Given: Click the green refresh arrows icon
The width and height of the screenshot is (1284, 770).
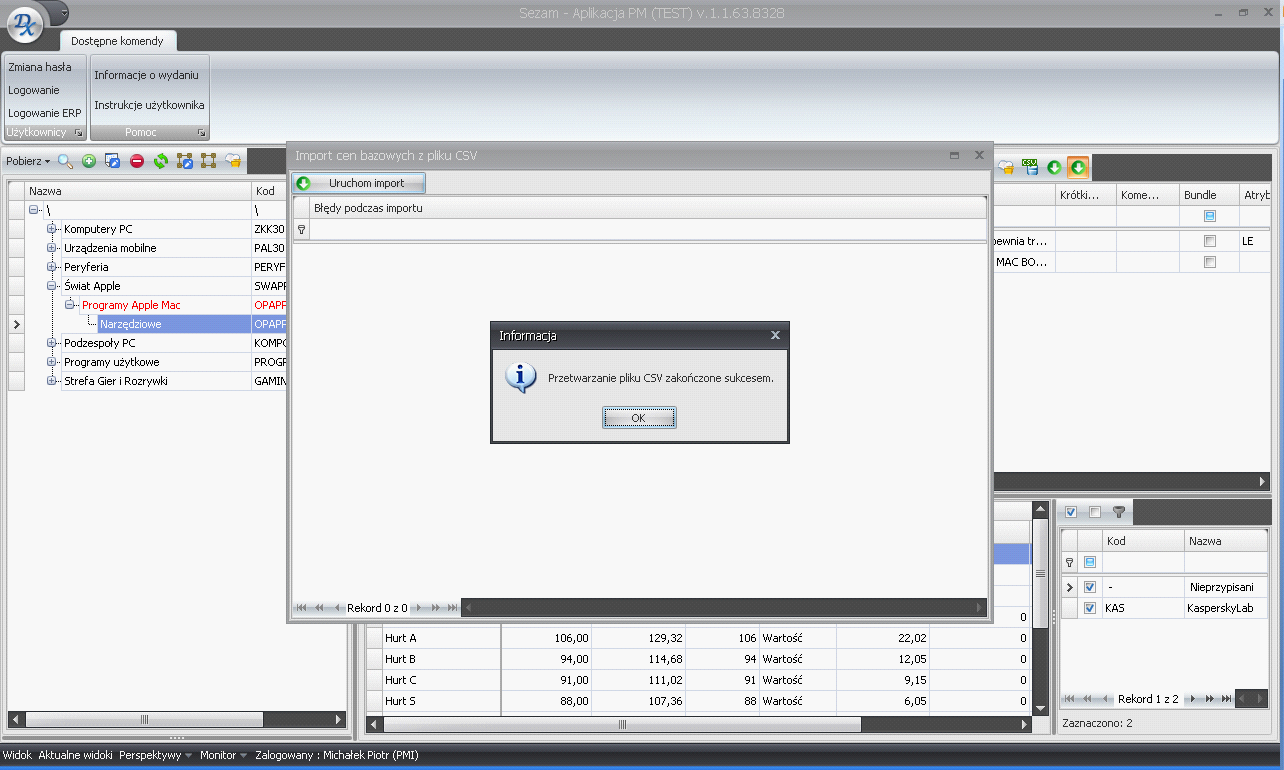Looking at the screenshot, I should (160, 161).
